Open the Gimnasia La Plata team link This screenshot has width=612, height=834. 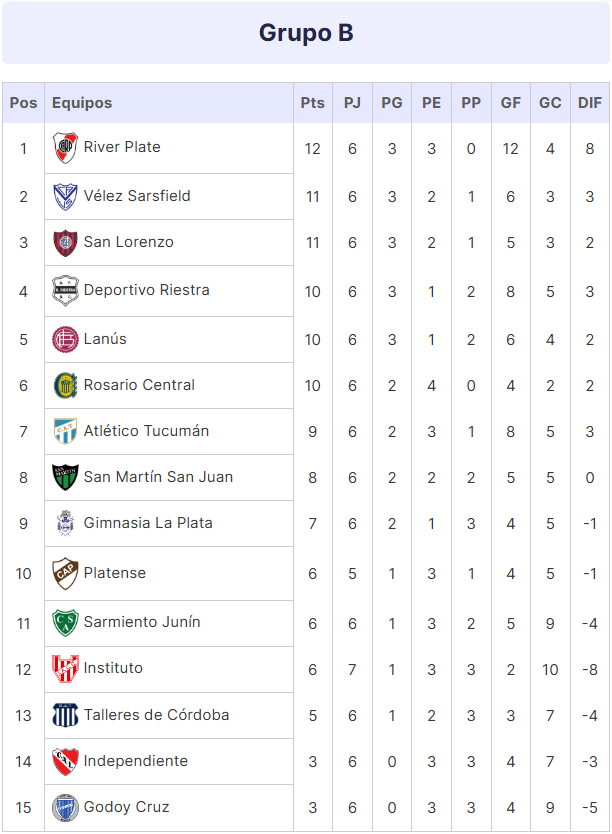click(x=148, y=523)
